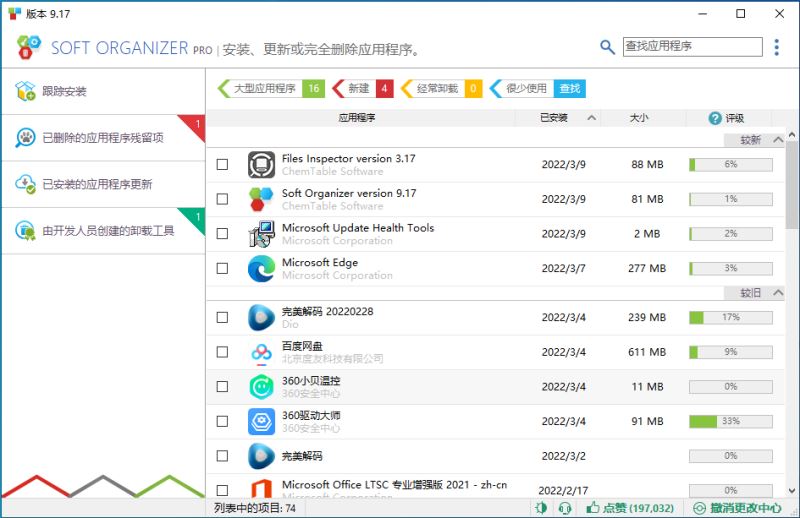Open 已删除的应用程序残留项 section
Viewport: 800px width, 518px height.
pyautogui.click(x=104, y=138)
